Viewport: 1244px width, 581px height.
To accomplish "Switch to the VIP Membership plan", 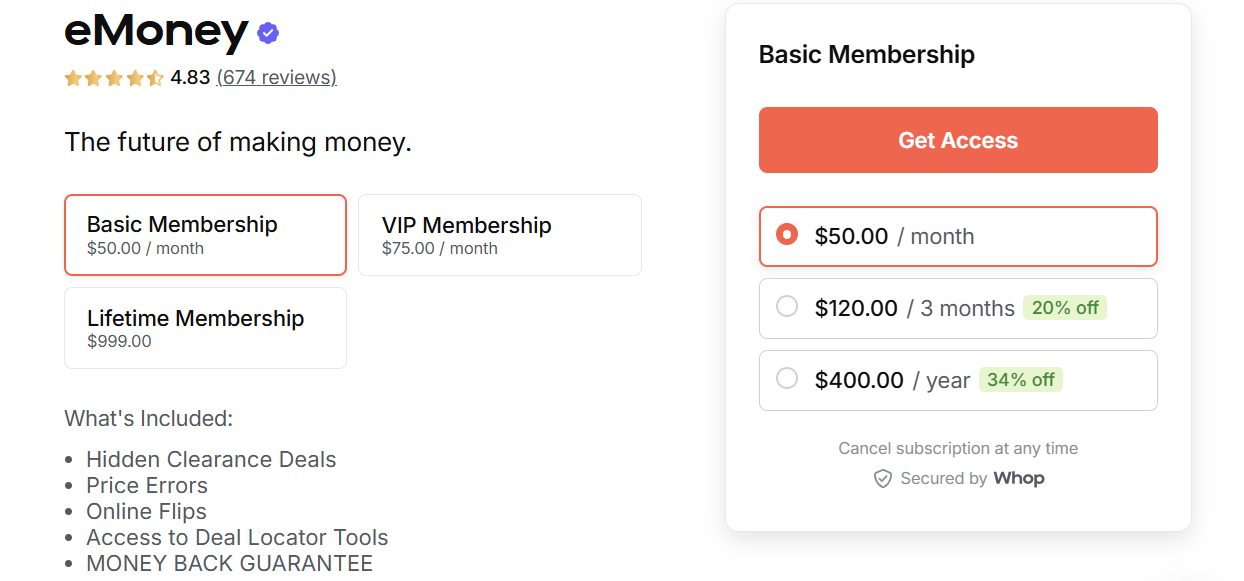I will point(499,234).
